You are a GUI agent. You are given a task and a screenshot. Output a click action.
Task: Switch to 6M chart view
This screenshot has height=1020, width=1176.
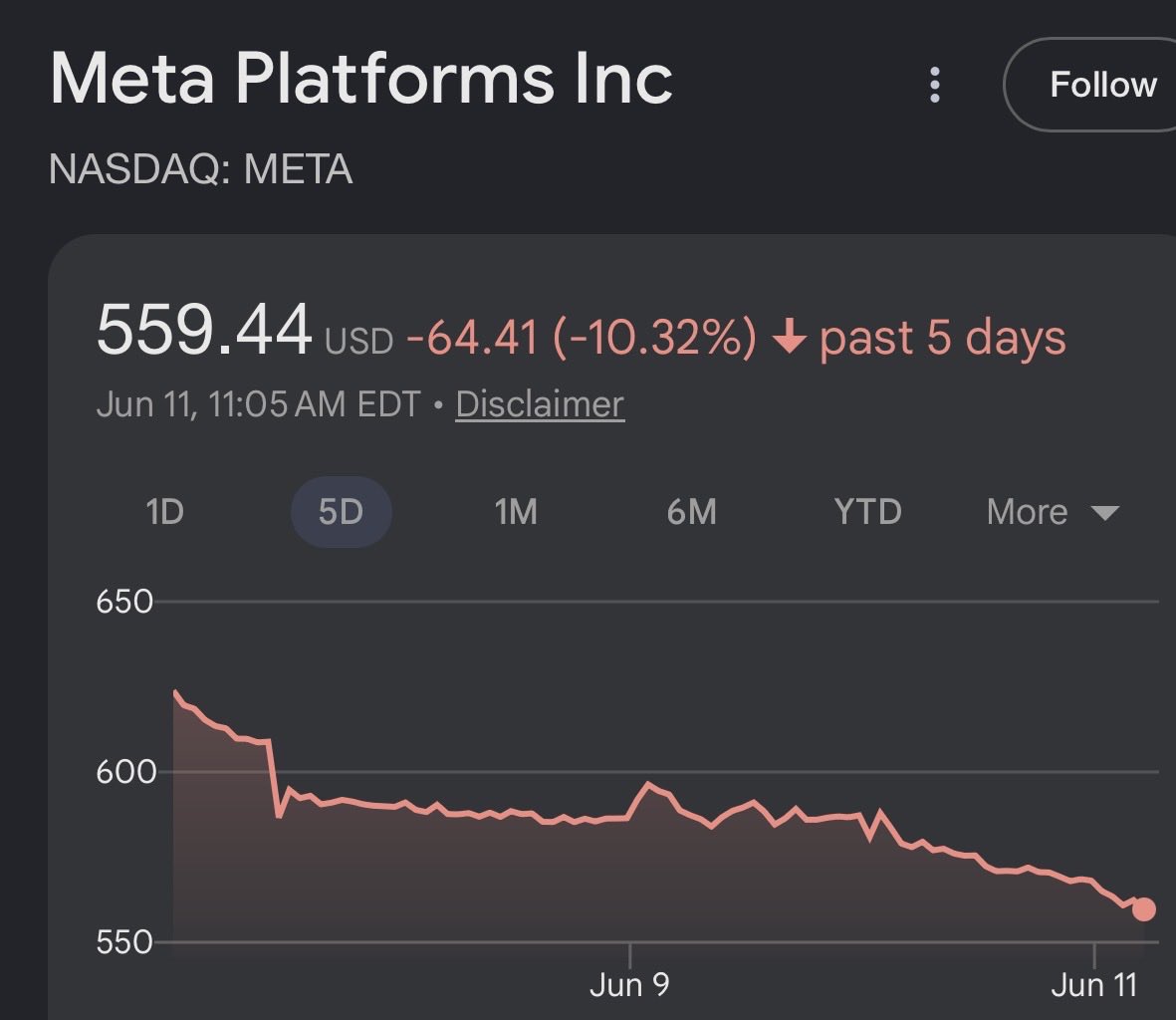point(691,512)
